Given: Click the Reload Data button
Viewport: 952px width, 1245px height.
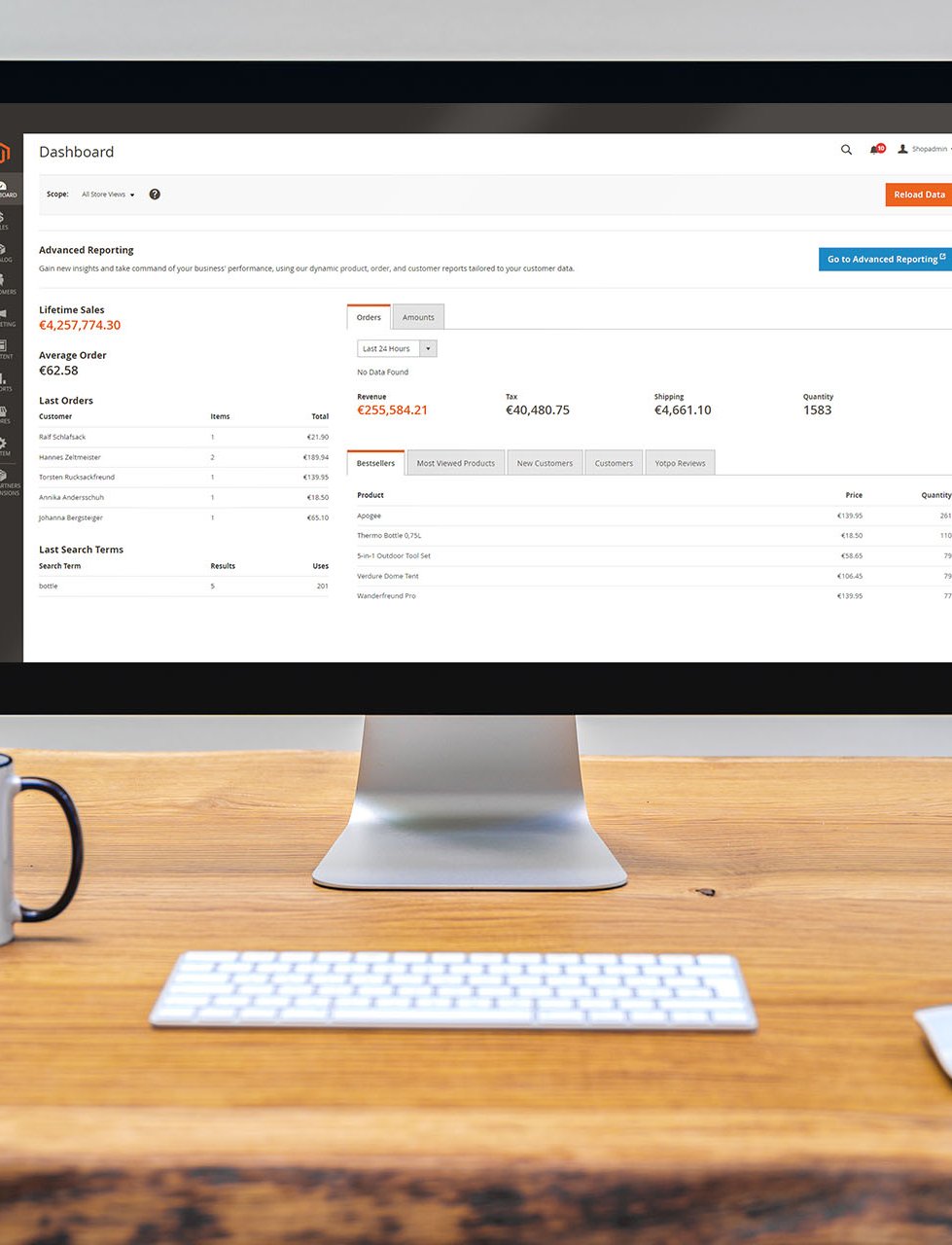Looking at the screenshot, I should [919, 195].
